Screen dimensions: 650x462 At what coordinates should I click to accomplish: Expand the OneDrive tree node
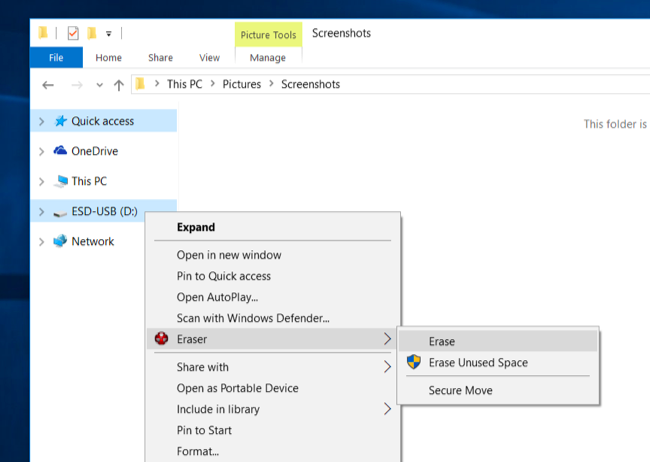point(41,152)
